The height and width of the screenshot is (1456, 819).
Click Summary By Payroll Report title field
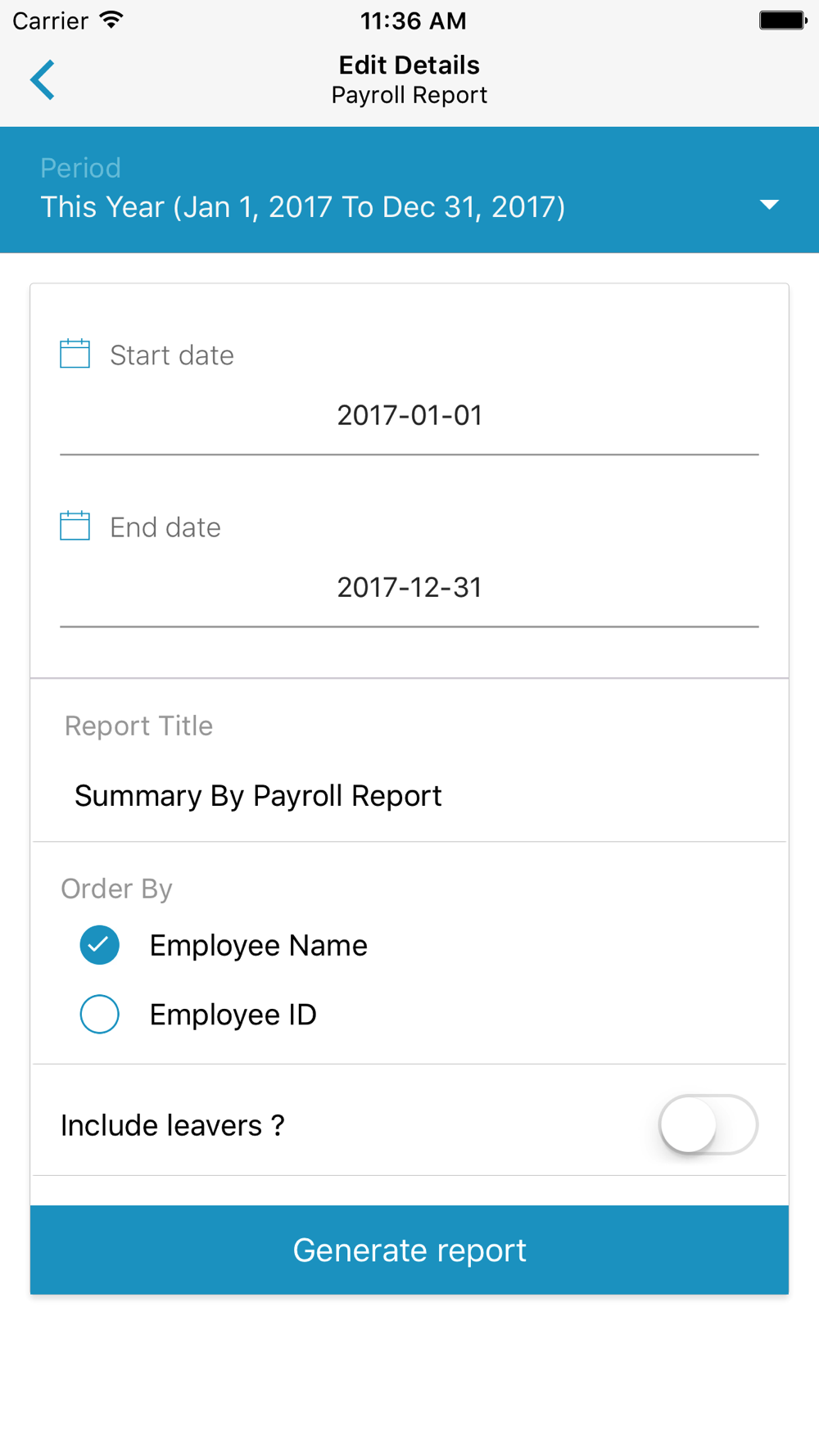click(258, 796)
